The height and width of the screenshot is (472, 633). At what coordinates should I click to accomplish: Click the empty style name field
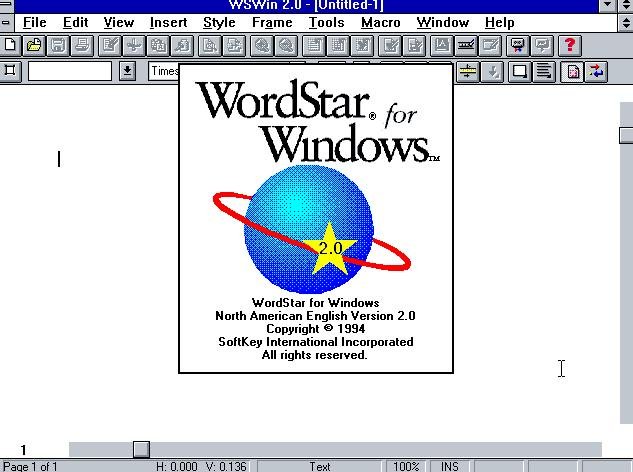coord(70,71)
